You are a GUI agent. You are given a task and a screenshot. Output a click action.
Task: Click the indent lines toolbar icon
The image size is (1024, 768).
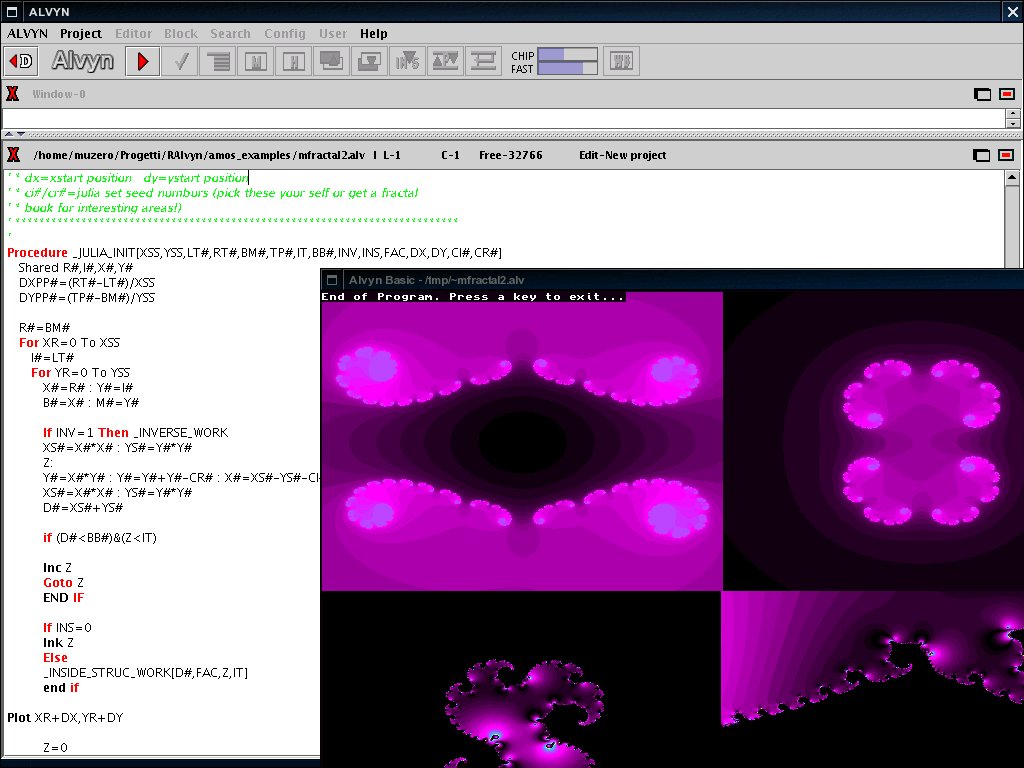217,61
